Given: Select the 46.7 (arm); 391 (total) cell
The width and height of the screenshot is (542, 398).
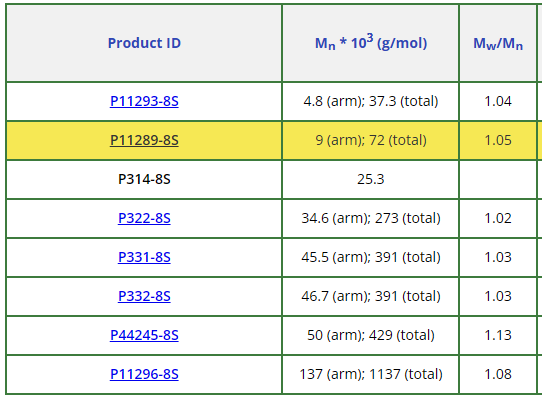Looking at the screenshot, I should pos(371,296).
